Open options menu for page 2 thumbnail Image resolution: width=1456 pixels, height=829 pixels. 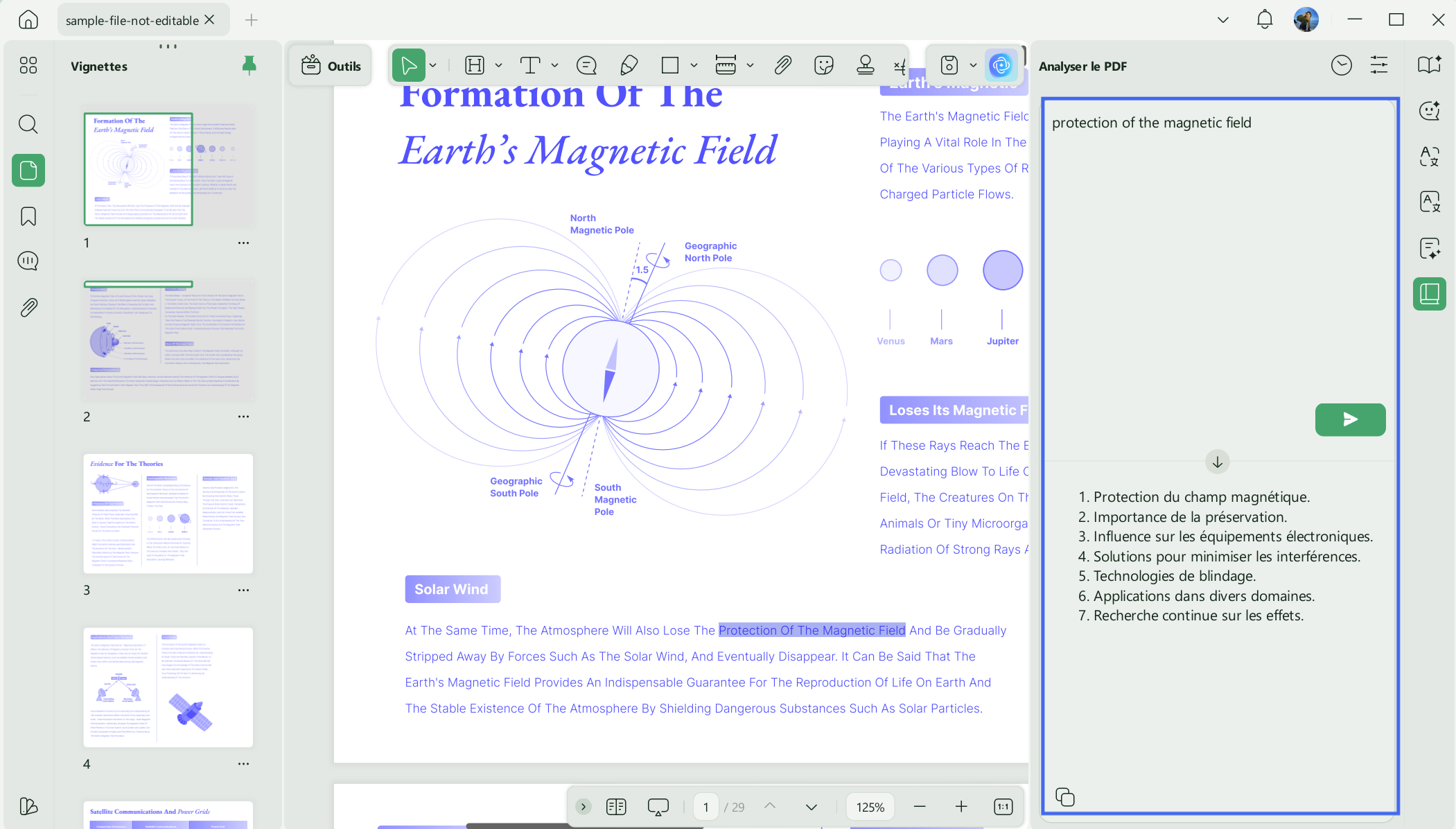(x=243, y=417)
